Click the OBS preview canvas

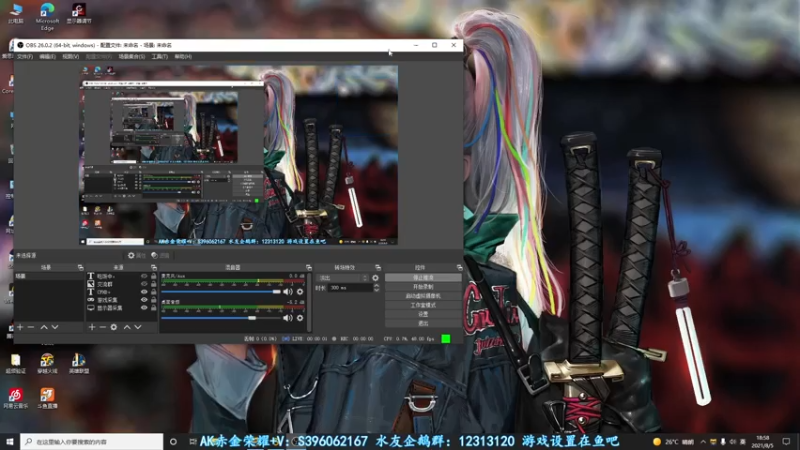click(x=238, y=155)
